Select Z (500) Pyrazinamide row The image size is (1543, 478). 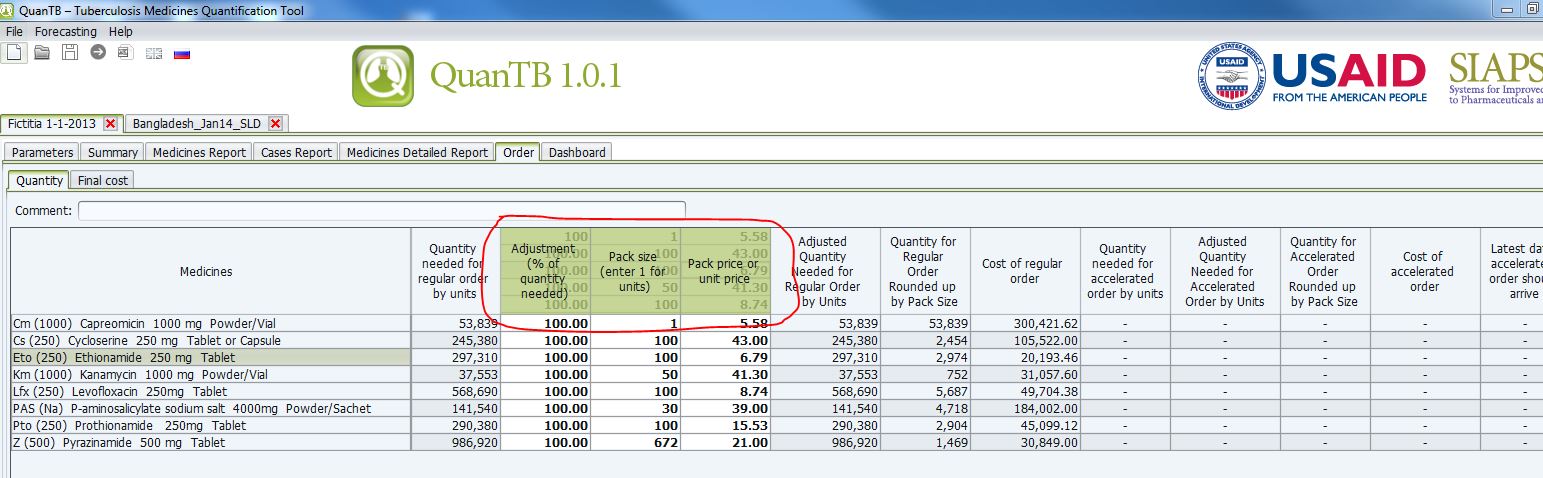coord(211,442)
